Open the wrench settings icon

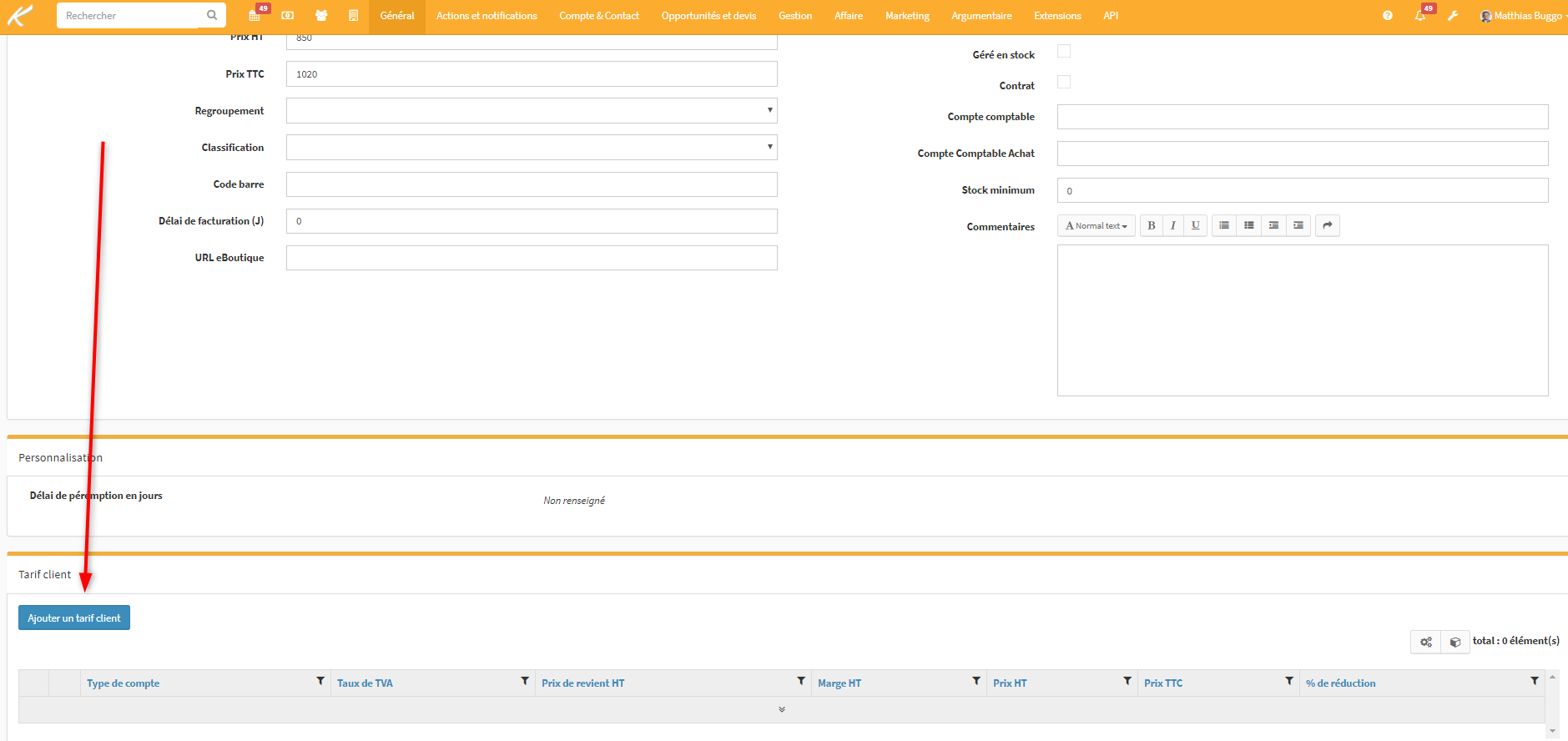[x=1453, y=15]
